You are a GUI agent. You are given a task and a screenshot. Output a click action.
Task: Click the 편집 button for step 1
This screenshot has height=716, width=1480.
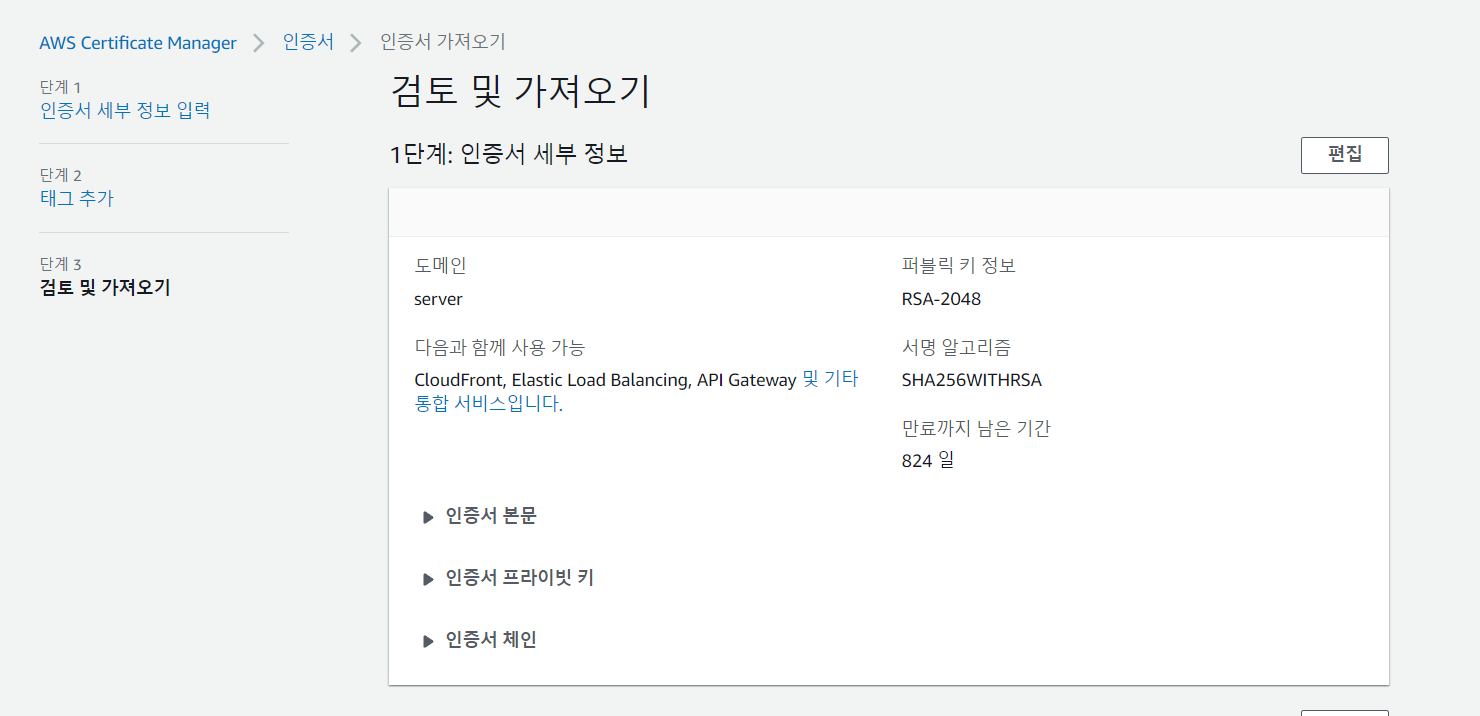pos(1345,155)
